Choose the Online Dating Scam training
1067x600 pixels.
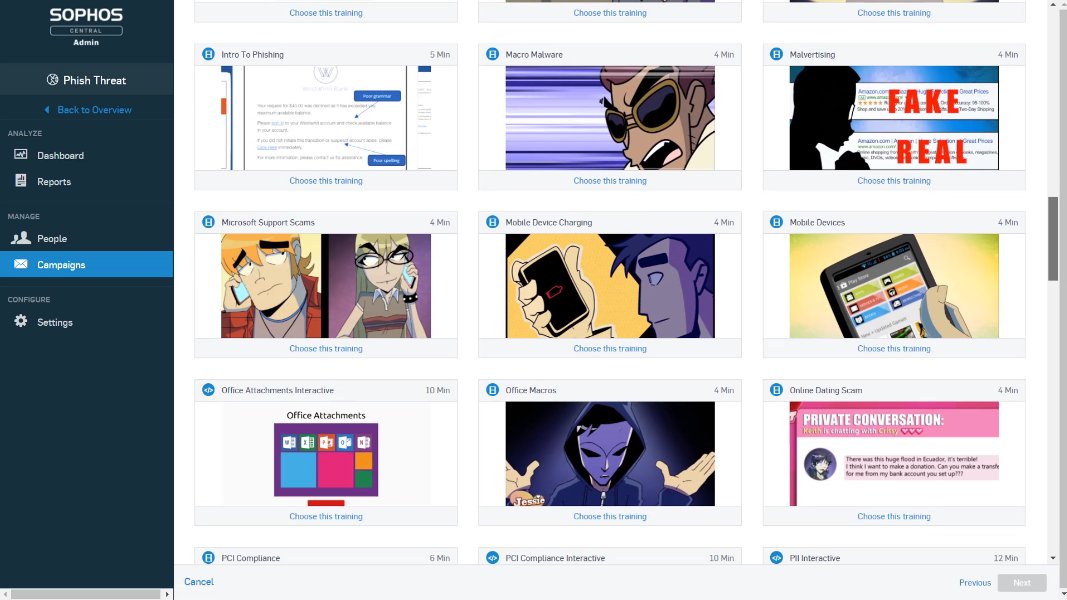click(x=893, y=516)
